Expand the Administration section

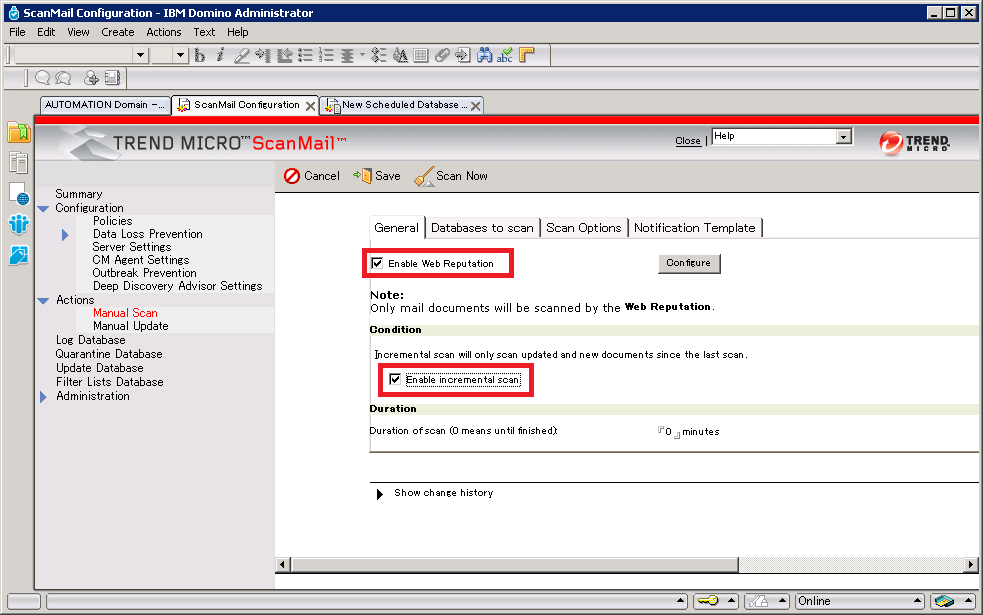43,397
